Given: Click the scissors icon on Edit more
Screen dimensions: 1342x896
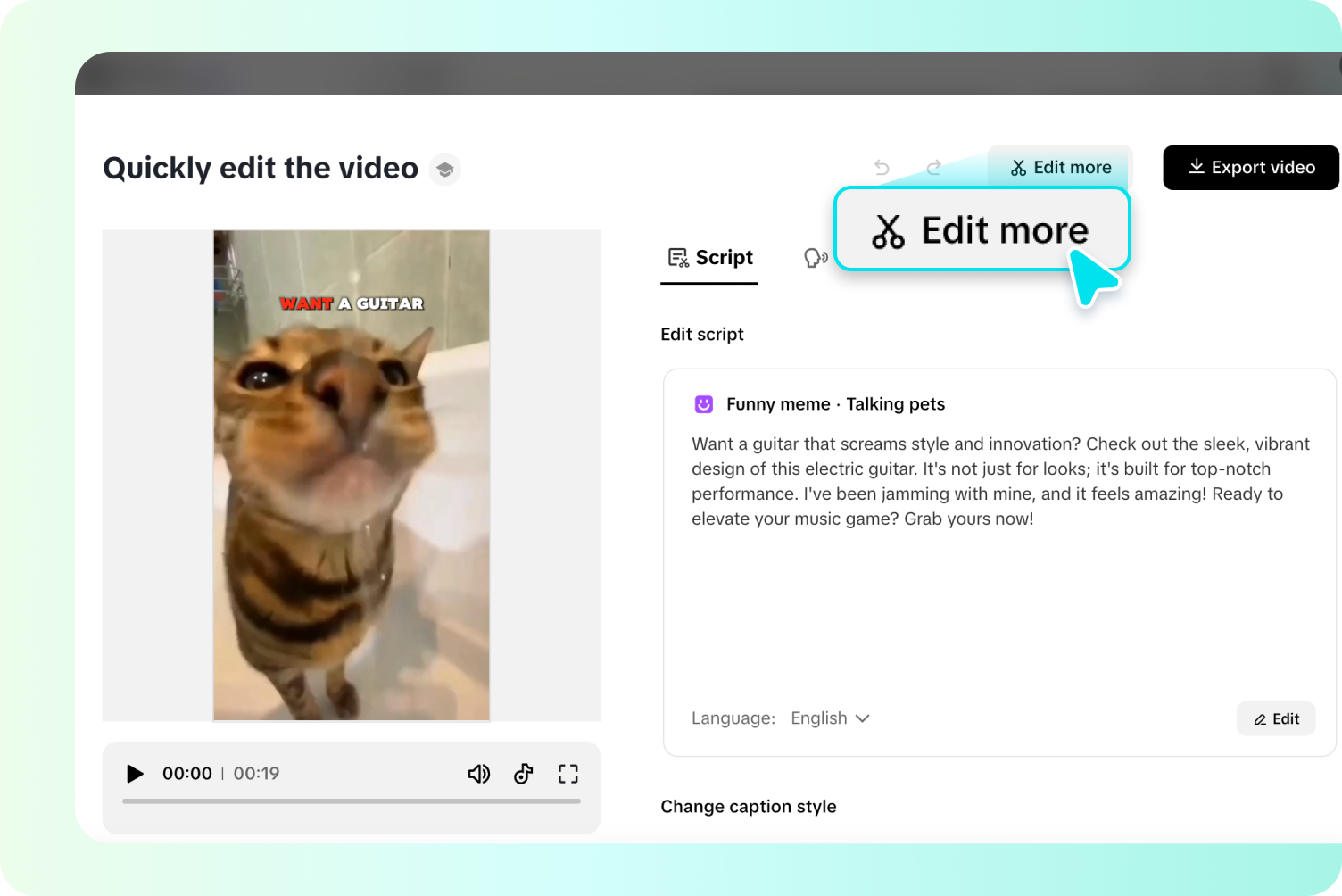Looking at the screenshot, I should coord(887,229).
